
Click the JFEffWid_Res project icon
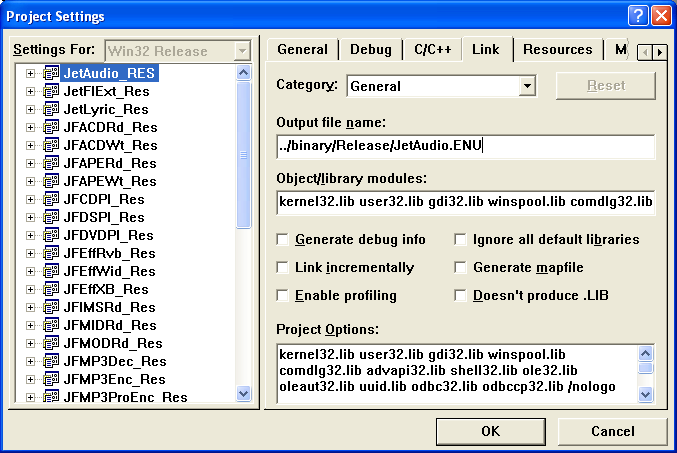pyautogui.click(x=51, y=271)
